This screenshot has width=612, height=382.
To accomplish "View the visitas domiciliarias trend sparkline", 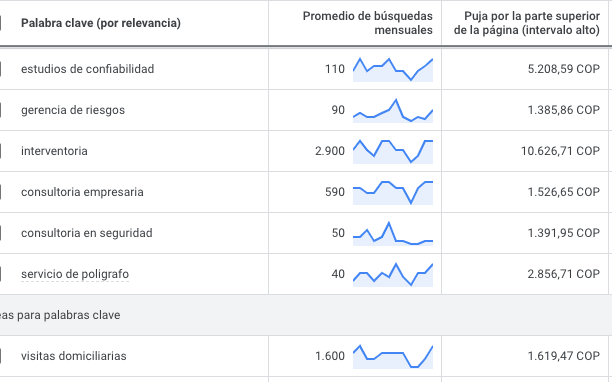I will click(x=393, y=356).
